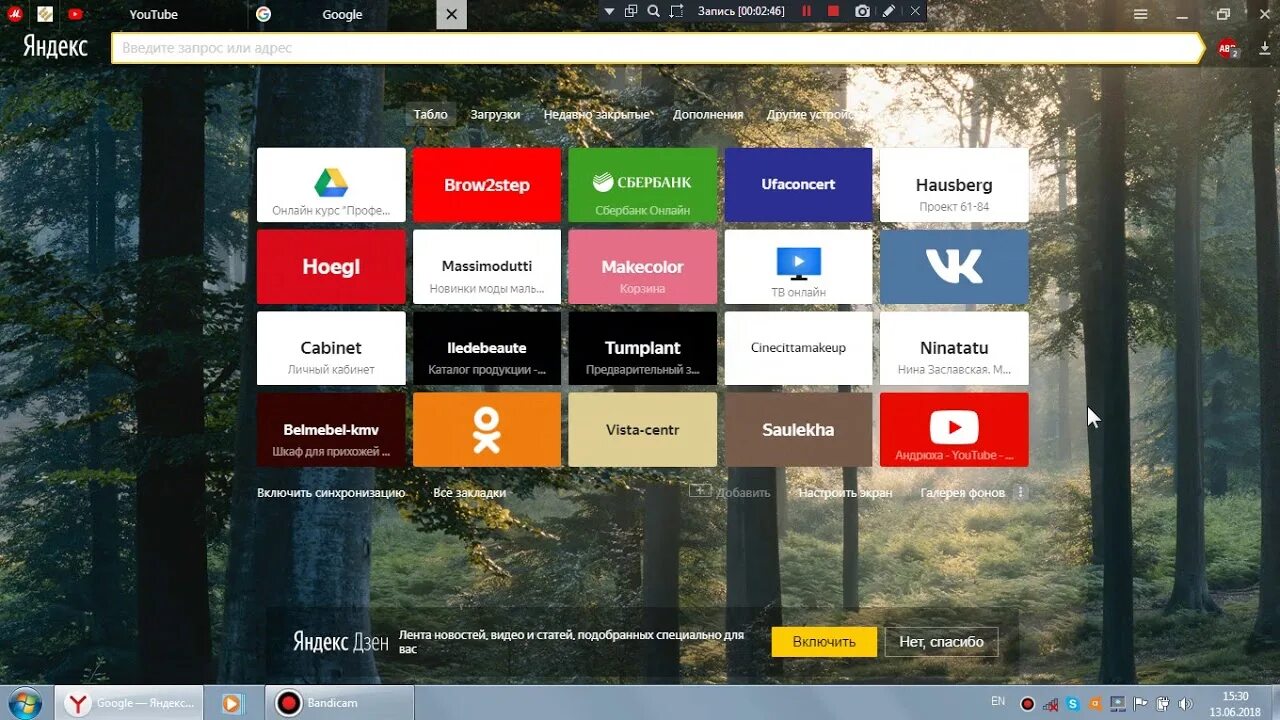Open the Hausberg tile
This screenshot has width=1280, height=720.
(x=954, y=185)
